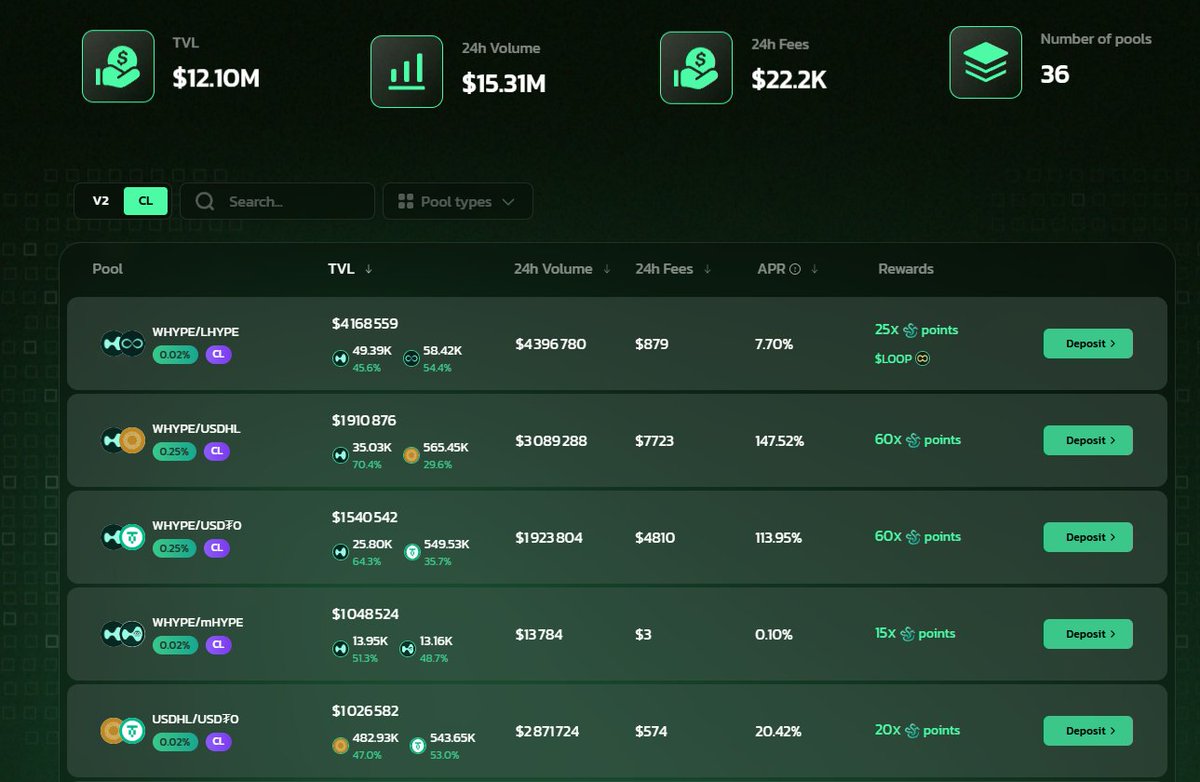Click the WHYPE/LHYPE pool token pair icon

pos(123,343)
